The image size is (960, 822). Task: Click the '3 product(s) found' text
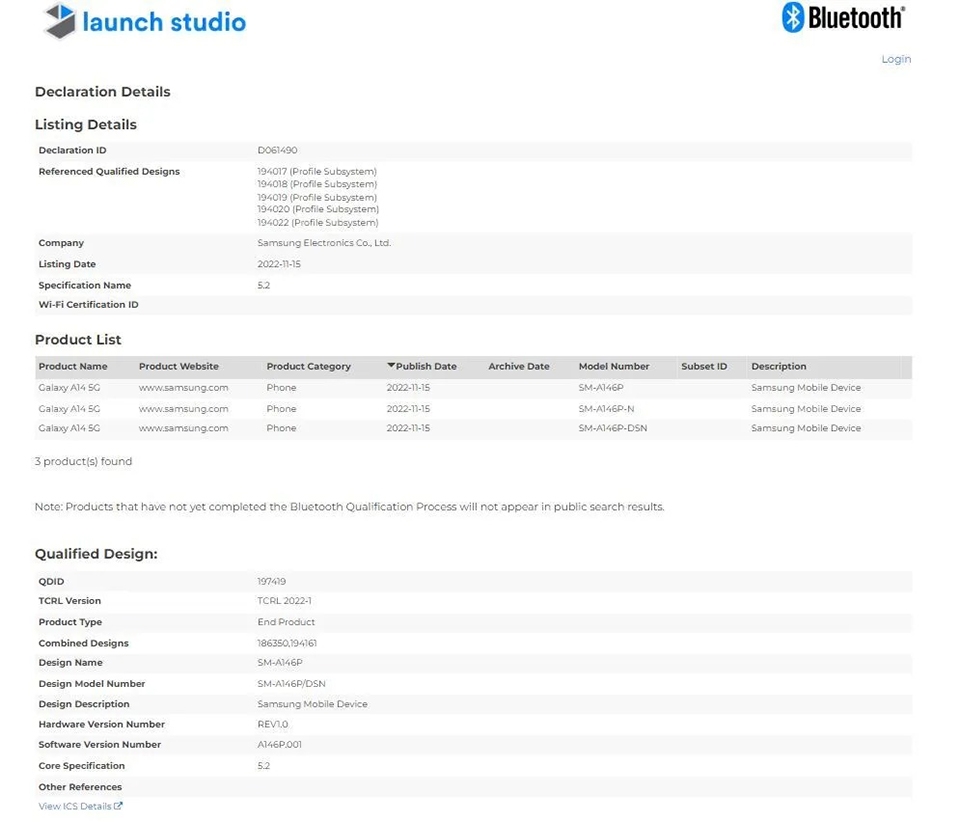coord(83,461)
